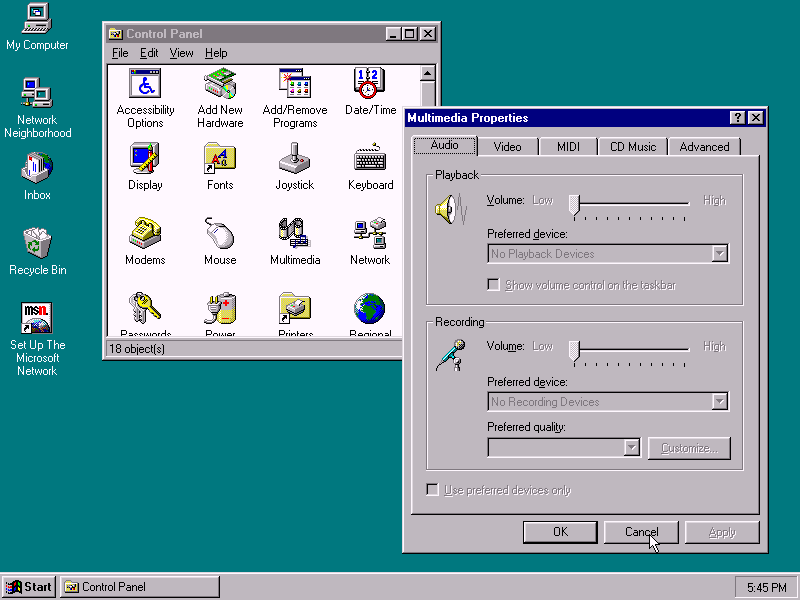The width and height of the screenshot is (800, 600).
Task: Switch to the MIDI tab
Action: point(568,147)
